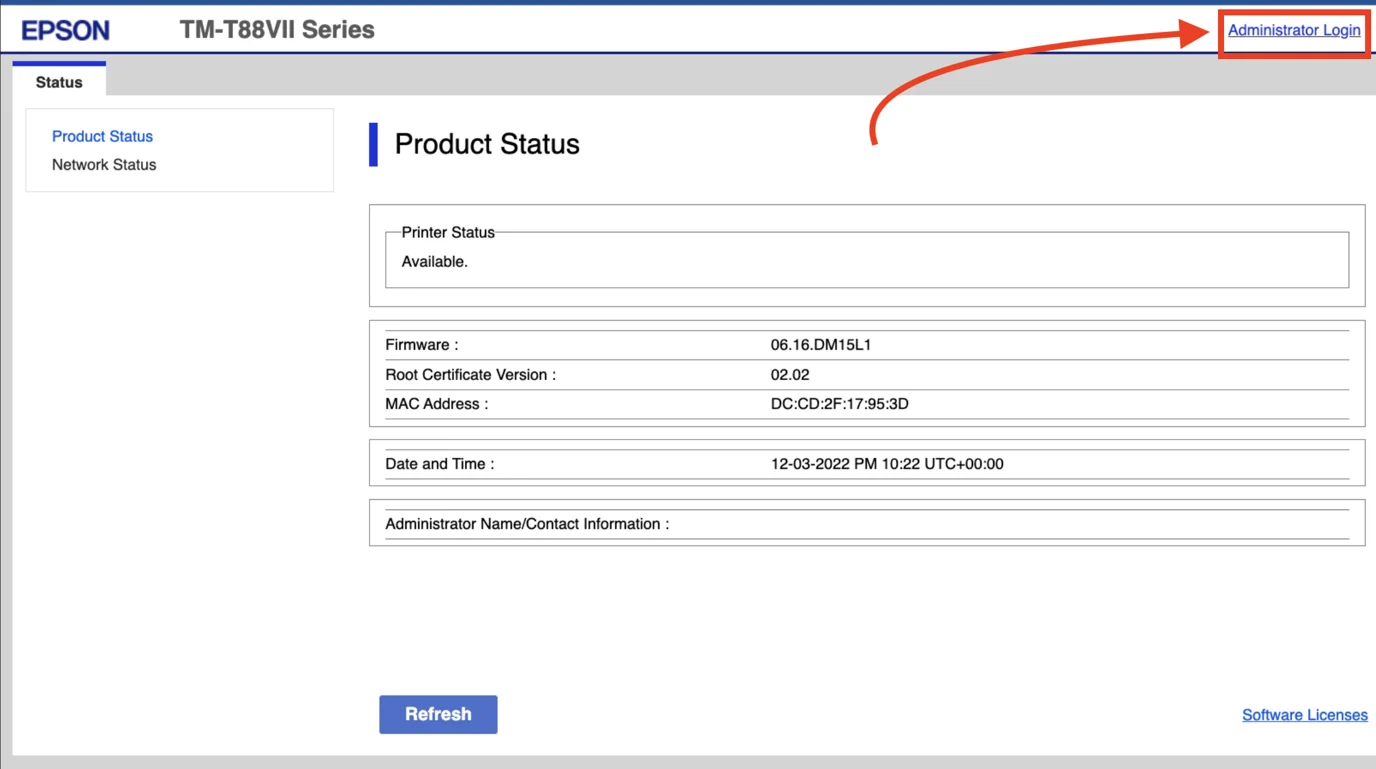Click the Product Status page heading
Image resolution: width=1376 pixels, height=769 pixels.
tap(486, 144)
